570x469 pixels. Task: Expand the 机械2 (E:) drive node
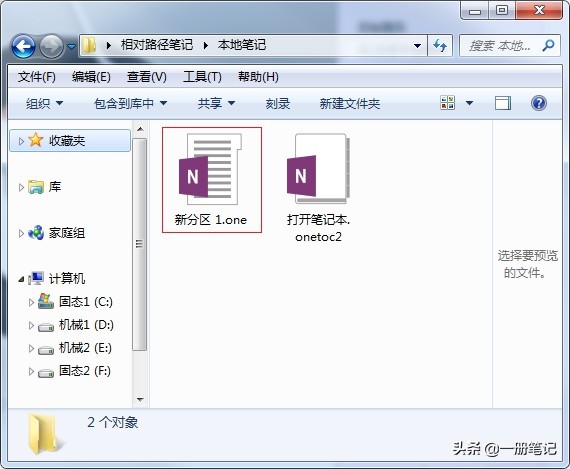(x=31, y=349)
